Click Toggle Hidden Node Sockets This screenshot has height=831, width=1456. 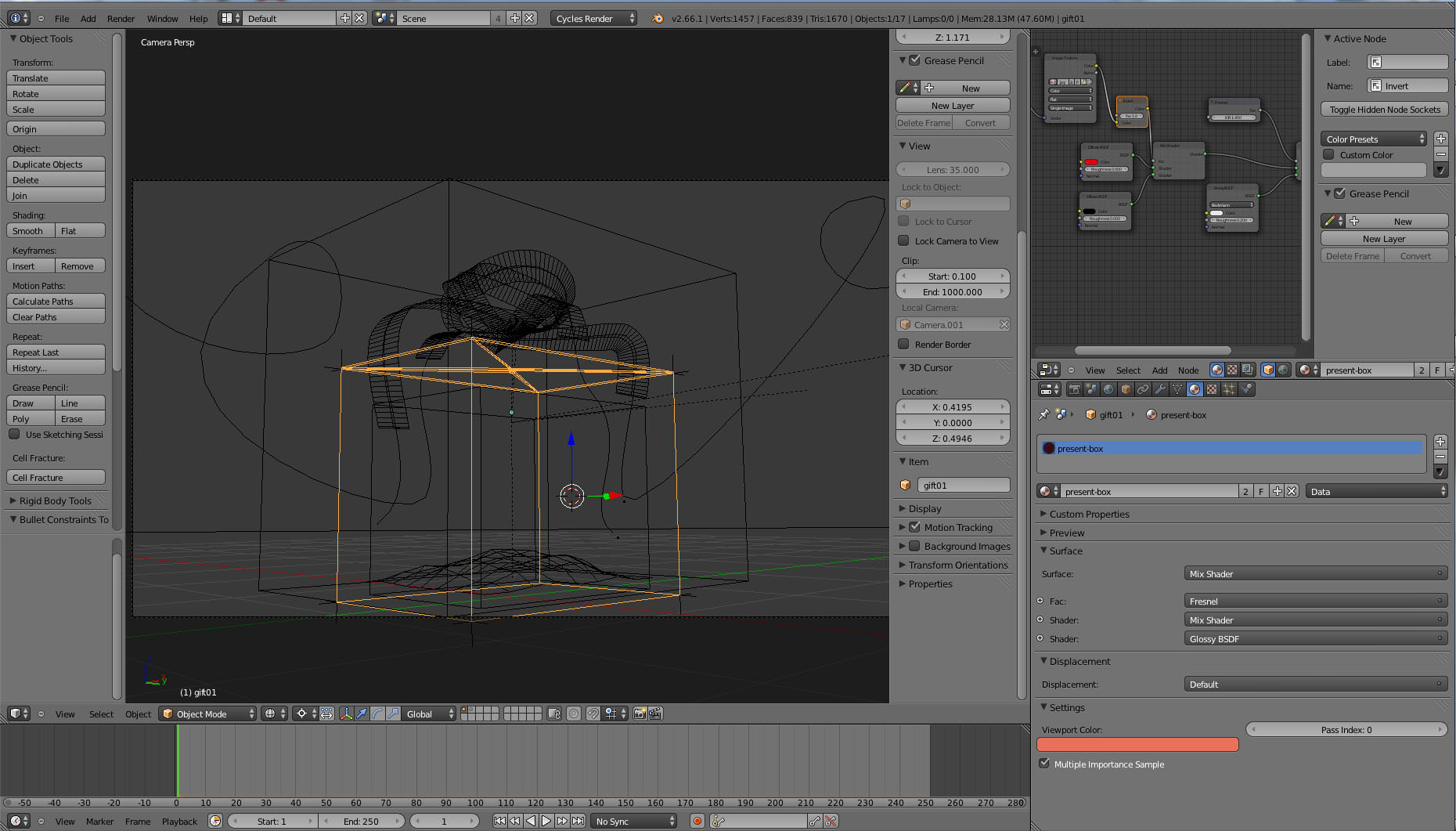(x=1385, y=109)
